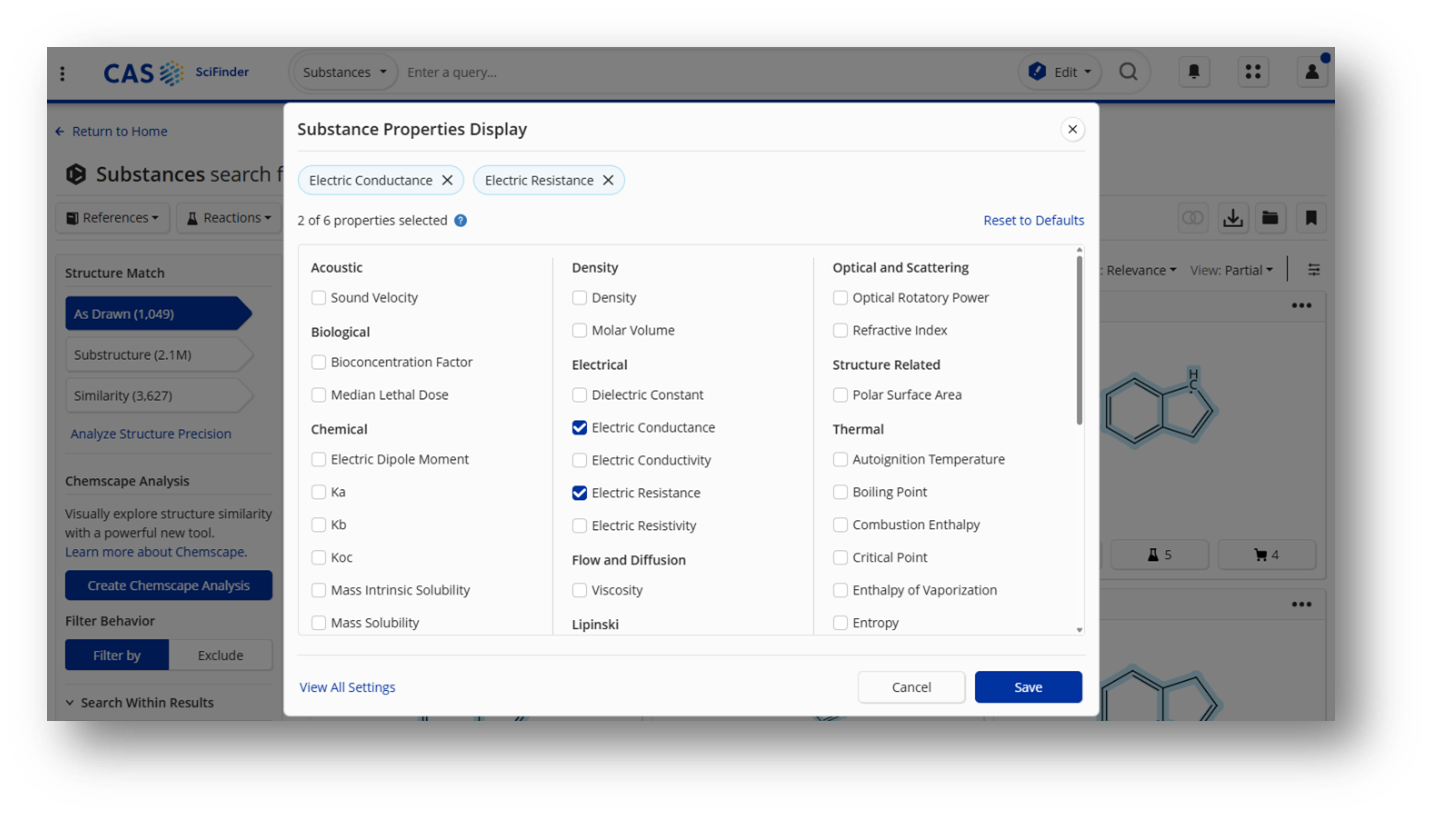The image size is (1430, 816).
Task: Check the Combustion Enthalpy checkbox
Action: click(840, 525)
